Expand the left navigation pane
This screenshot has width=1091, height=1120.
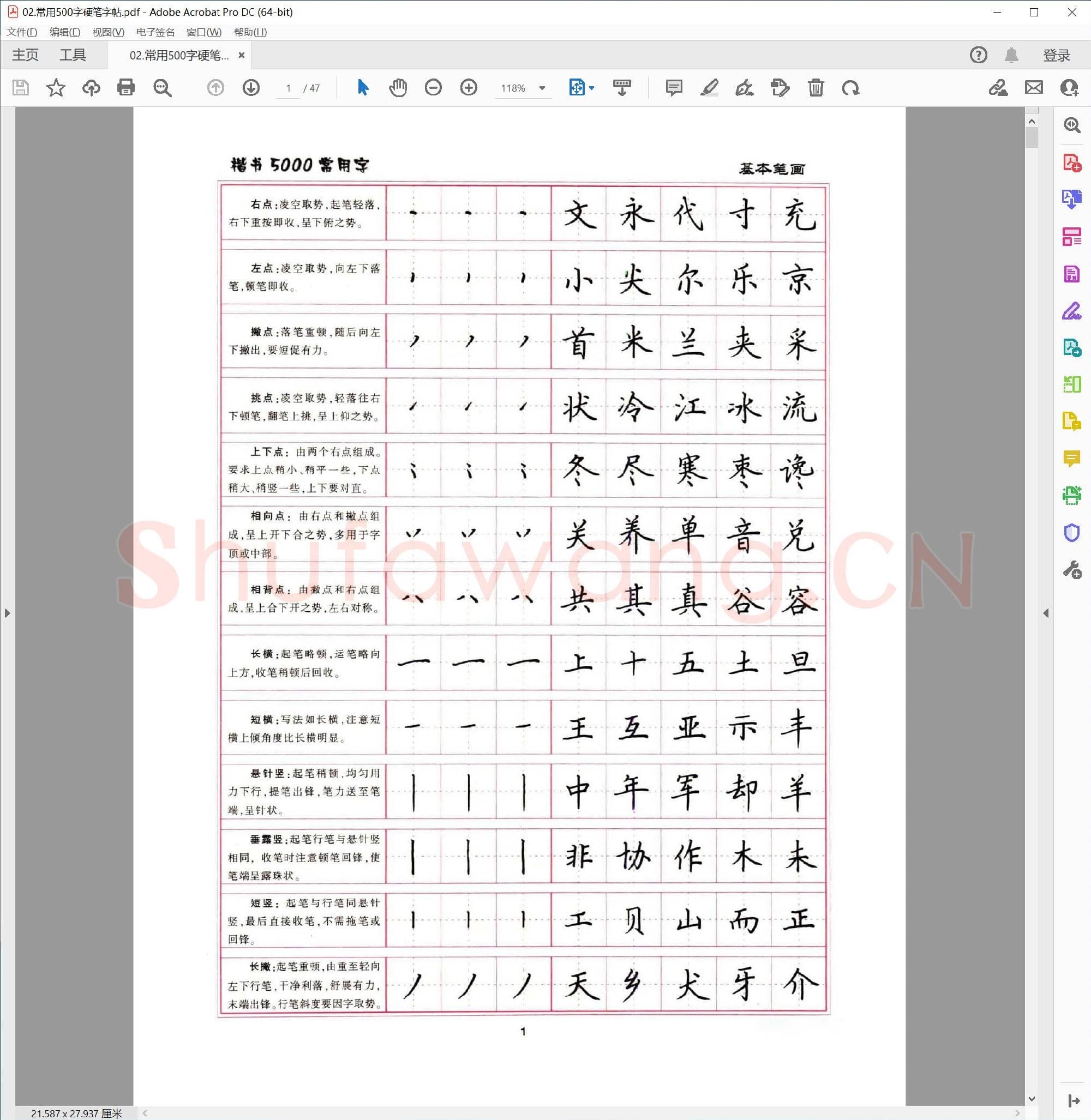8,612
